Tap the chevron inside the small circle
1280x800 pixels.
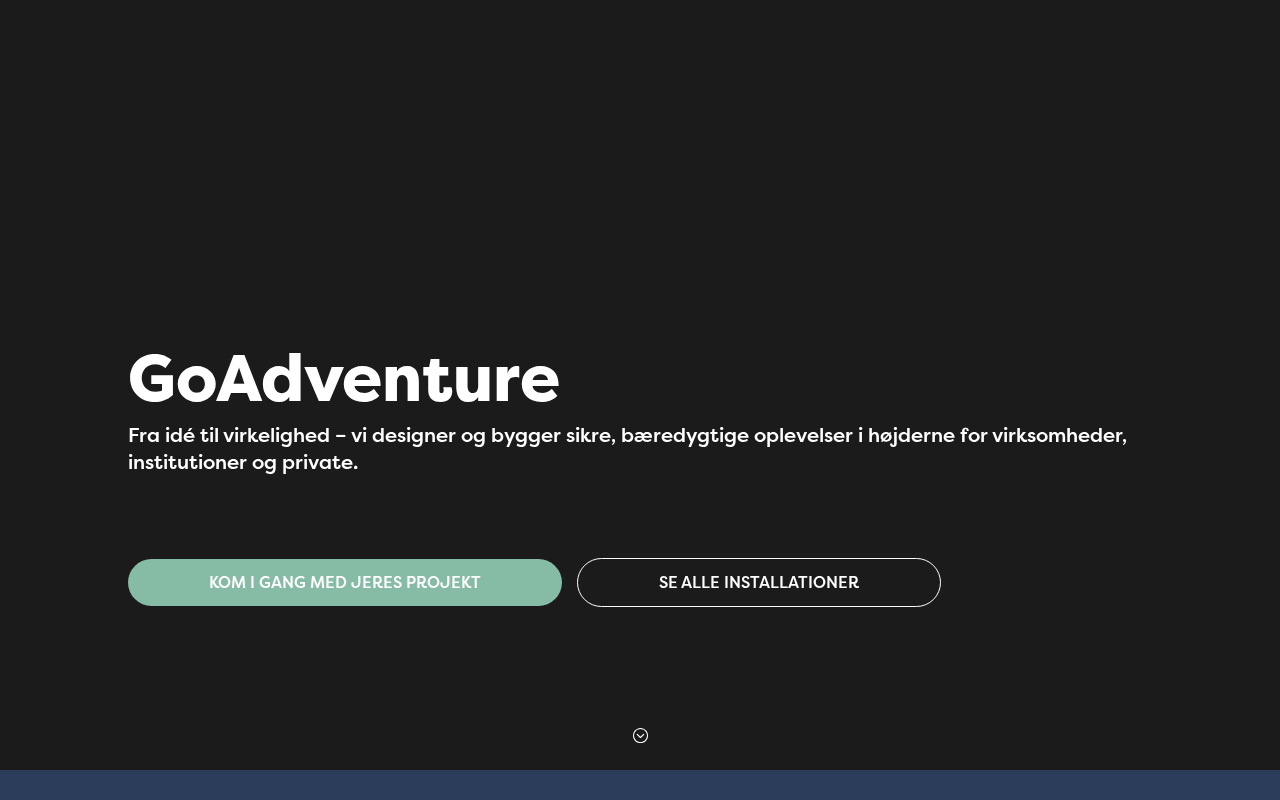coord(640,736)
